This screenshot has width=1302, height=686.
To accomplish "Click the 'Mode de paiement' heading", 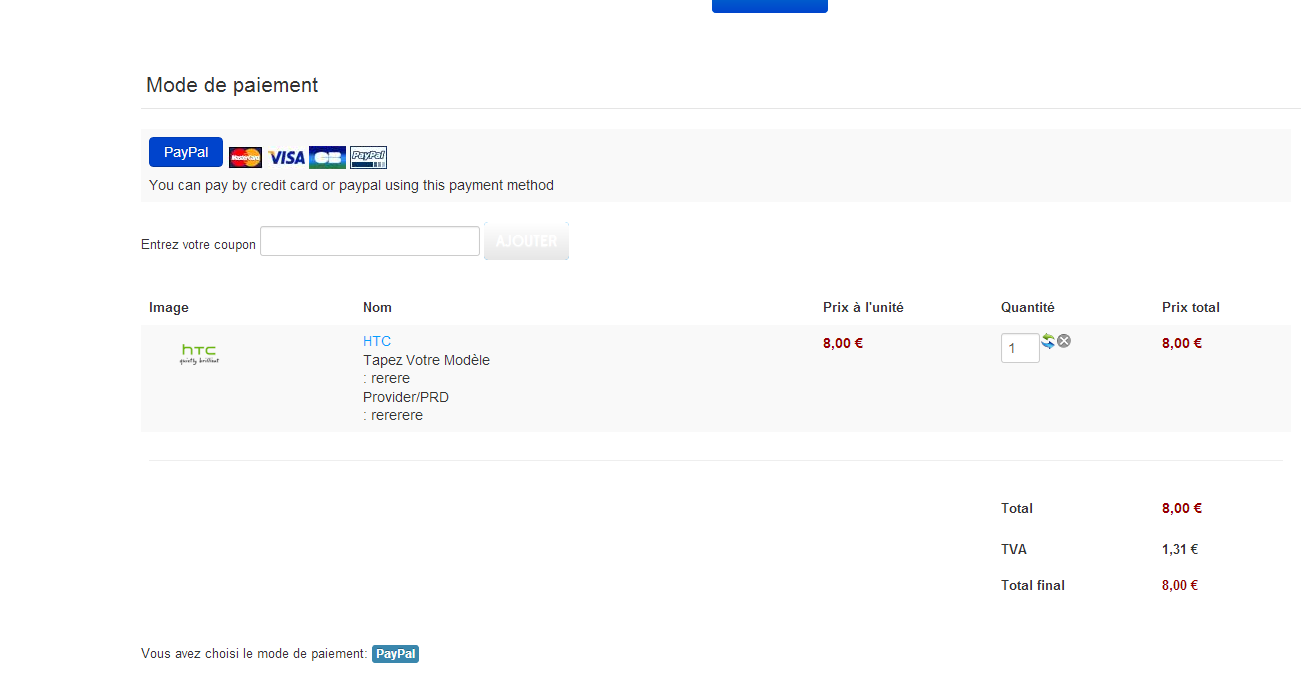I will pos(232,85).
